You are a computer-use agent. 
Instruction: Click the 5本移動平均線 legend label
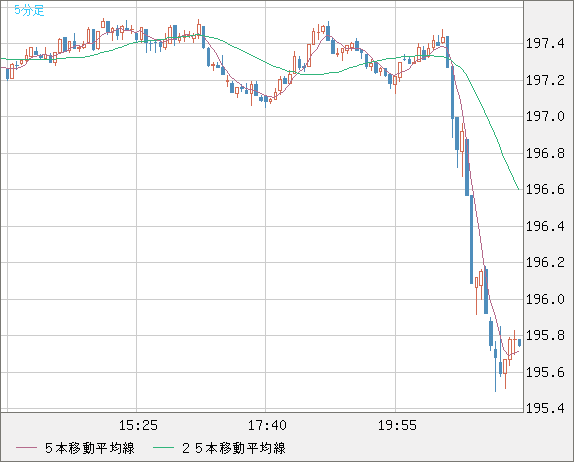click(90, 448)
